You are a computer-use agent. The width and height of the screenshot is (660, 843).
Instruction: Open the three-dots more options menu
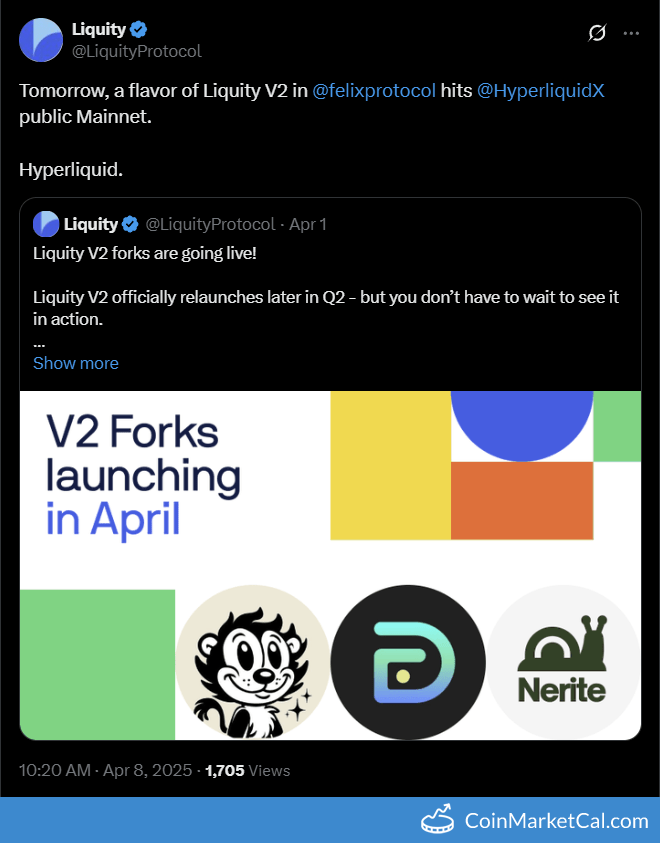(631, 33)
